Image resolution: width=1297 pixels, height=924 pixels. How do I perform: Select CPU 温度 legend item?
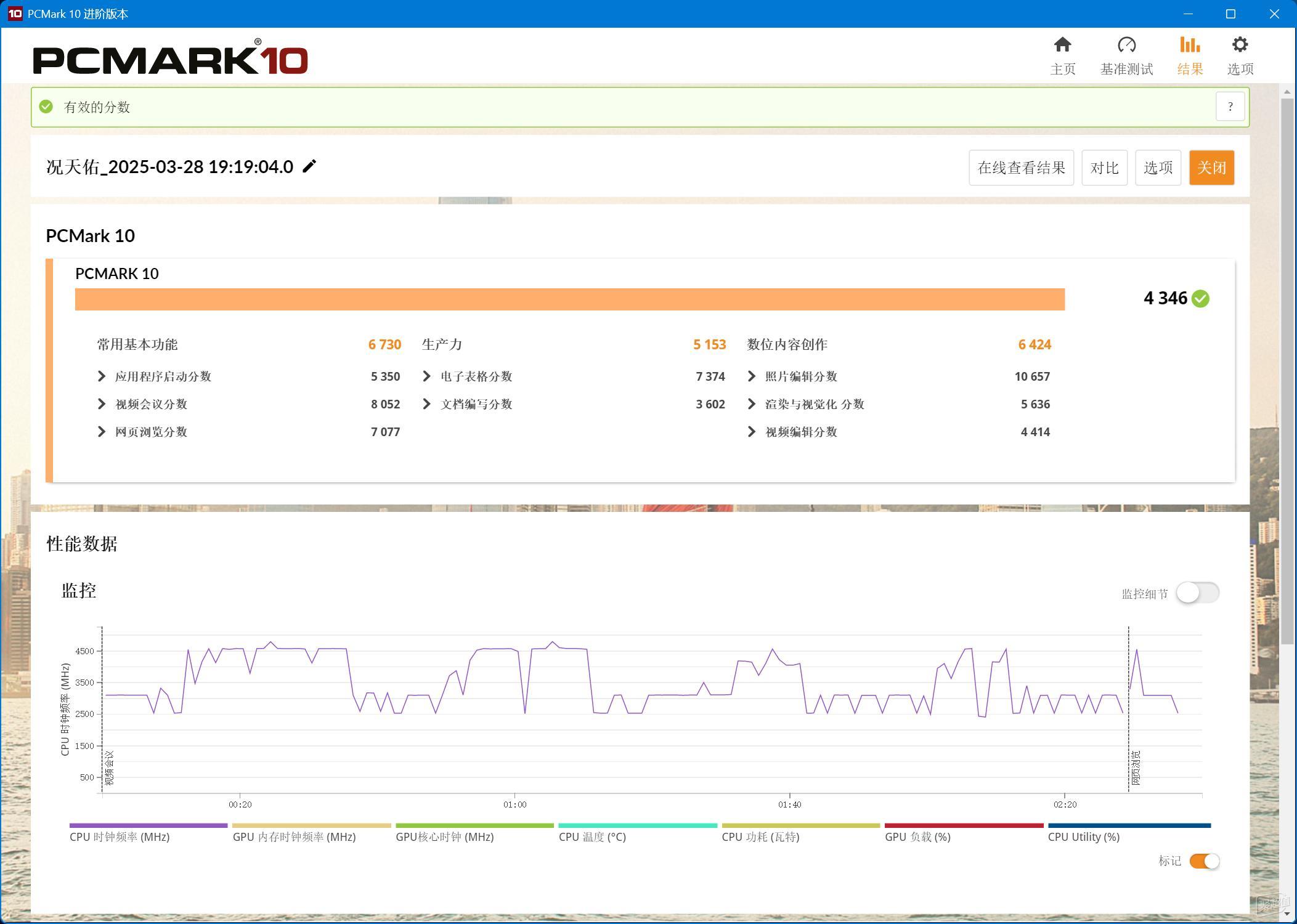point(638,832)
